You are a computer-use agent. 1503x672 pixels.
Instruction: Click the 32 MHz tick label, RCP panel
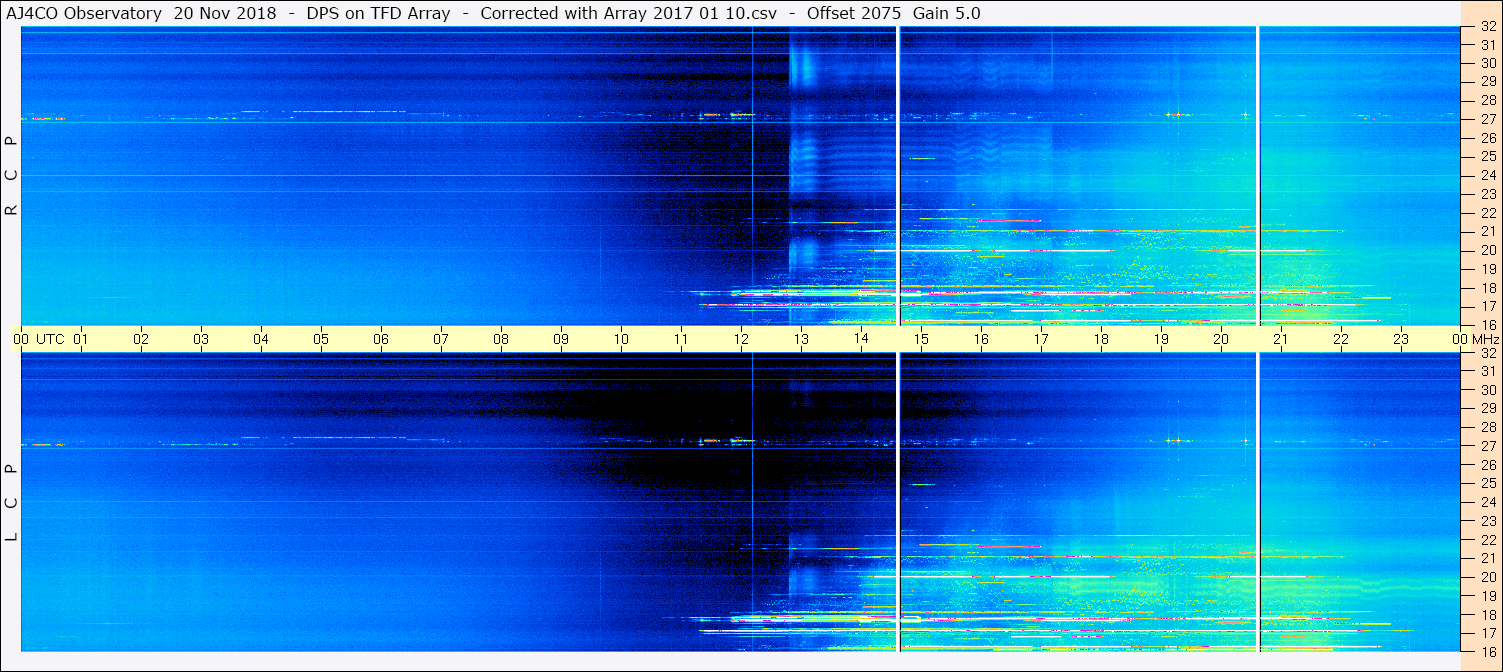pyautogui.click(x=1487, y=27)
